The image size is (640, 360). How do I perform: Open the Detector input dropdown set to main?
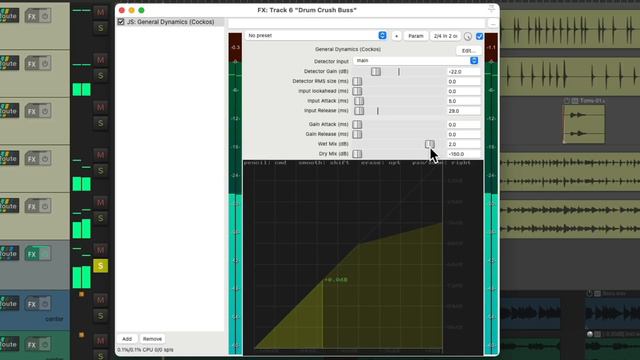pos(416,60)
